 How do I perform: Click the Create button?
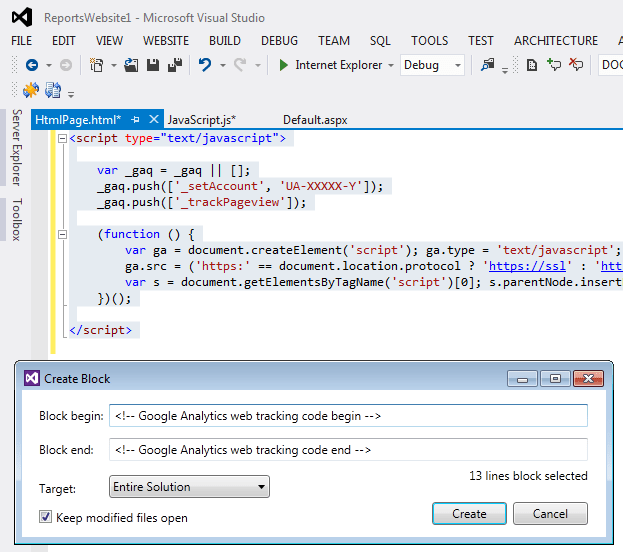(x=469, y=513)
